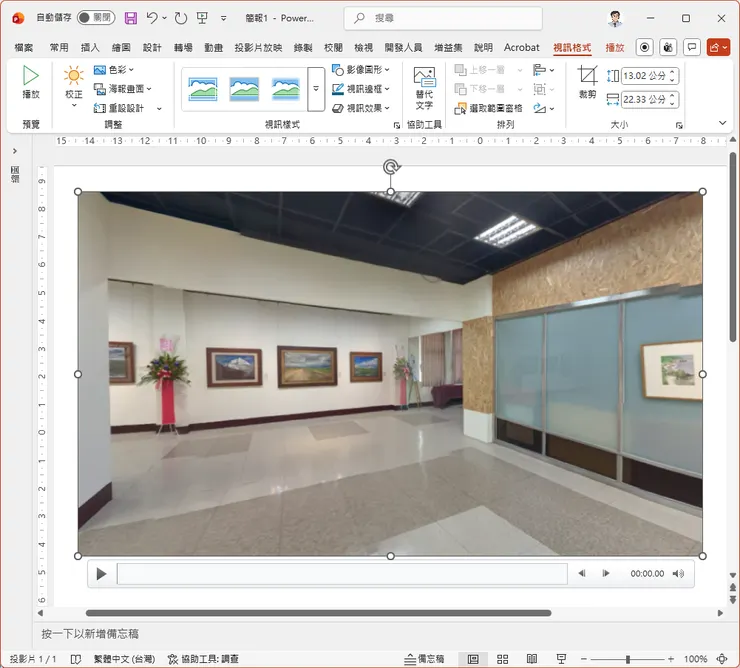Open the 插入 ribbon tab

[x=90, y=47]
